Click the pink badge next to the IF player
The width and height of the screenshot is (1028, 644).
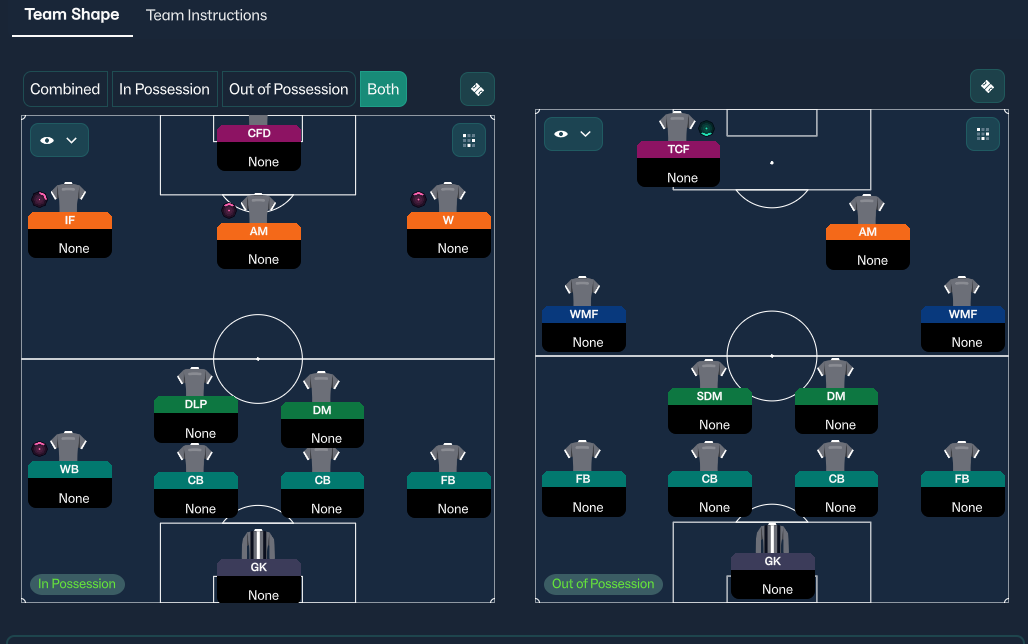[39, 199]
